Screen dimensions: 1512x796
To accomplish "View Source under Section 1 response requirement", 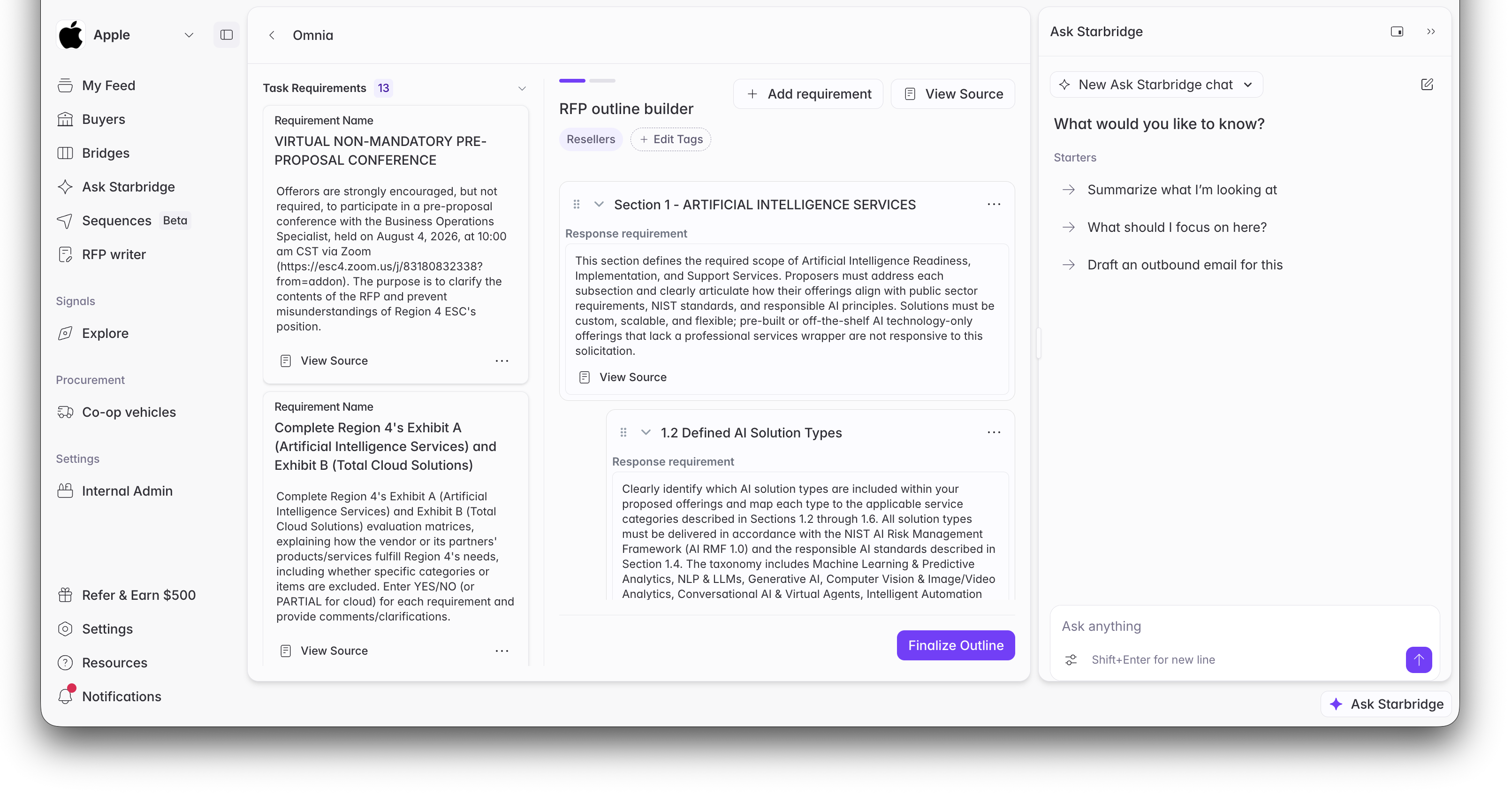I will point(623,377).
